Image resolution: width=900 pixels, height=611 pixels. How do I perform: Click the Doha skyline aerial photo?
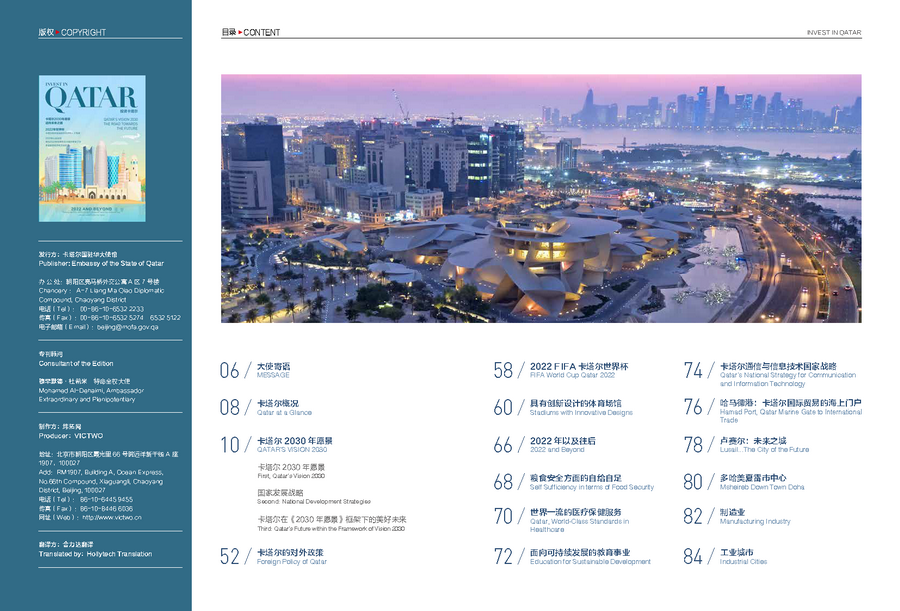coord(541,198)
